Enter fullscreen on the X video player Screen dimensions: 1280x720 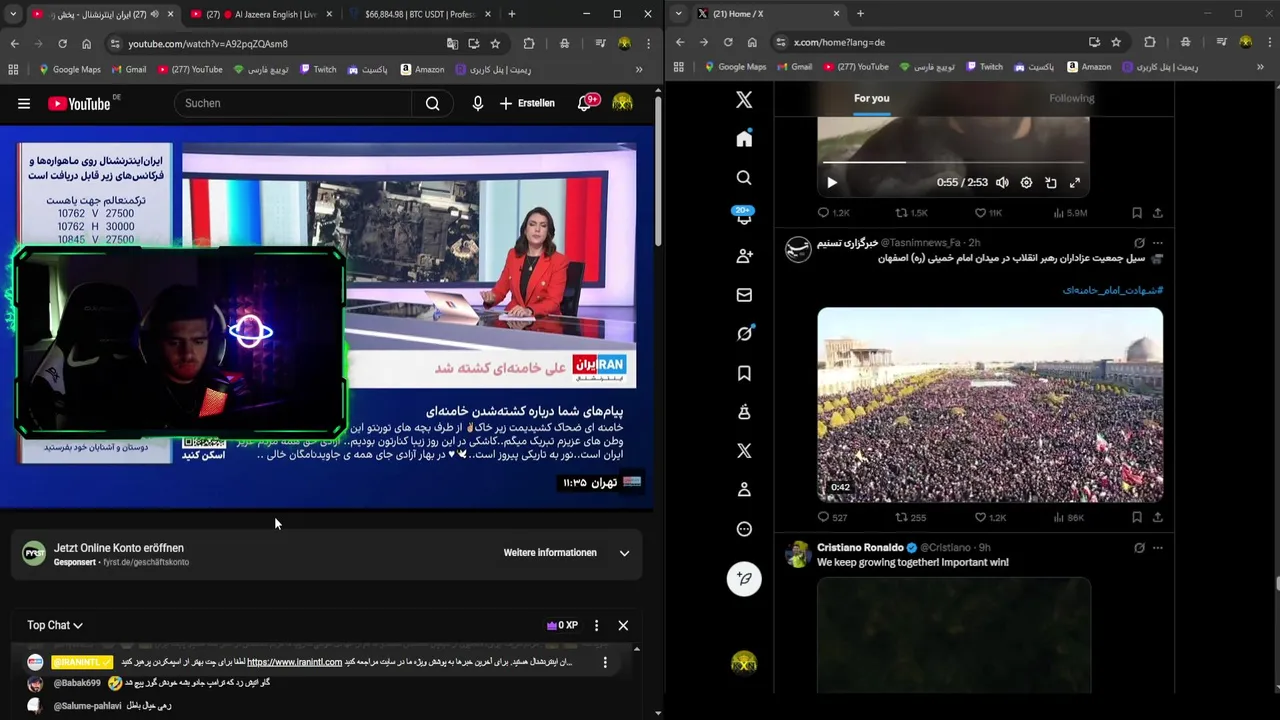point(1075,183)
